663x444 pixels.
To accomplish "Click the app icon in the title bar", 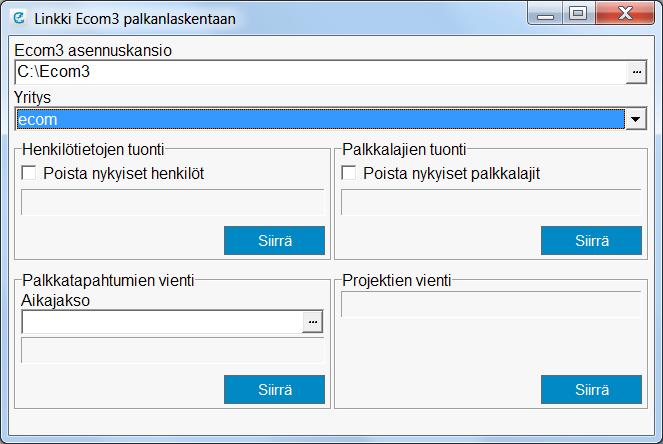I will [x=18, y=18].
